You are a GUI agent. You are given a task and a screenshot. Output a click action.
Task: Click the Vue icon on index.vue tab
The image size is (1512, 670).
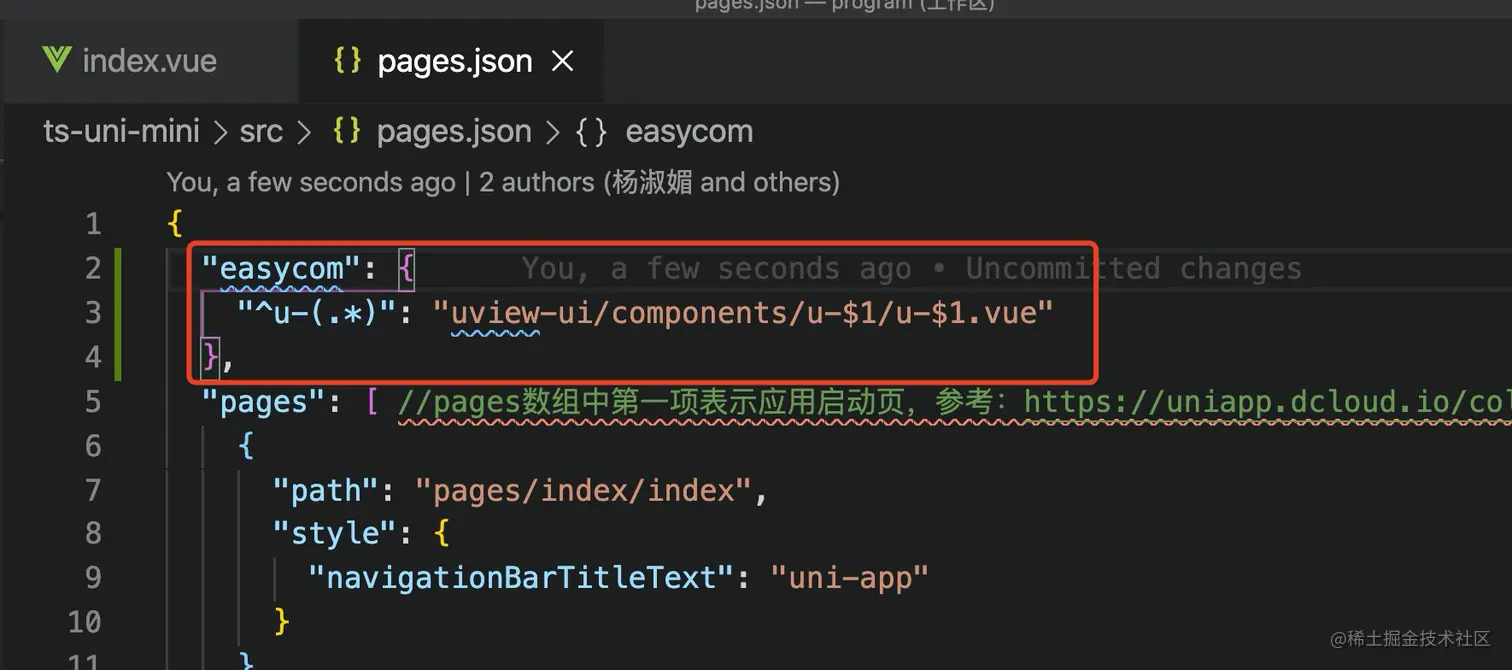point(57,60)
